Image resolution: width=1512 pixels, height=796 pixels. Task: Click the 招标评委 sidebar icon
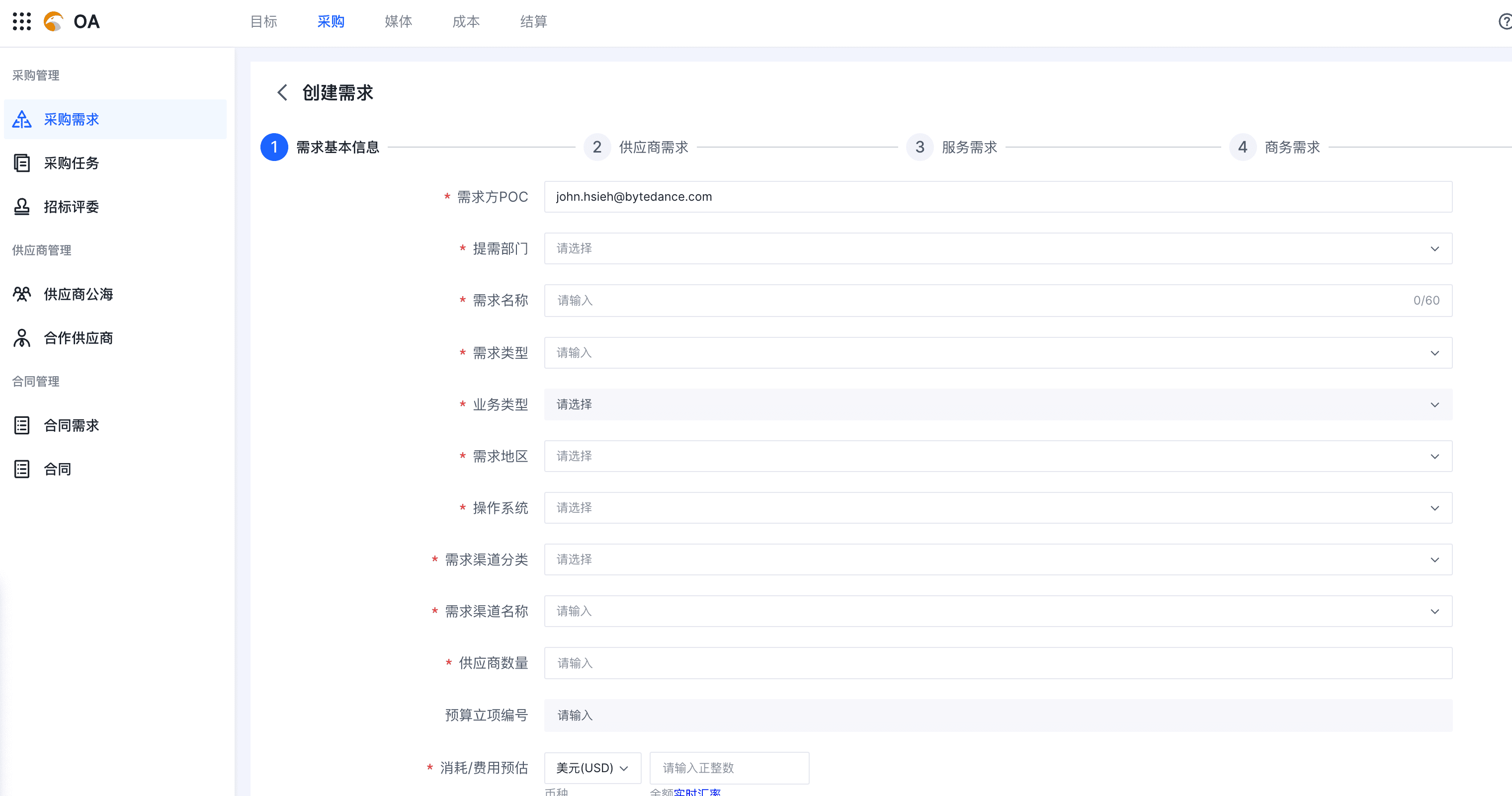[22, 207]
